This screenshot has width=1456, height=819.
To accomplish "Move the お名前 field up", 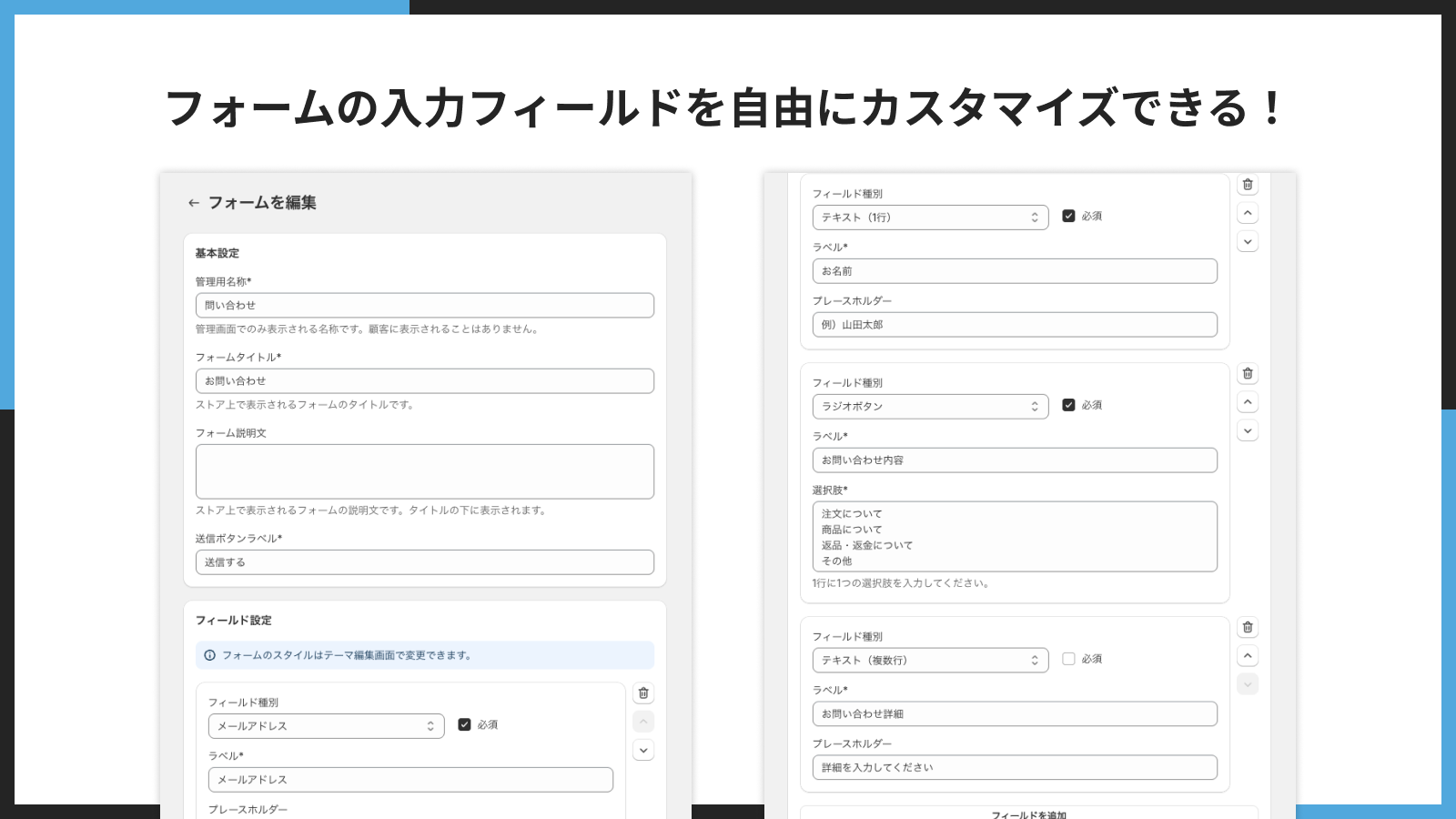I will tap(1248, 213).
